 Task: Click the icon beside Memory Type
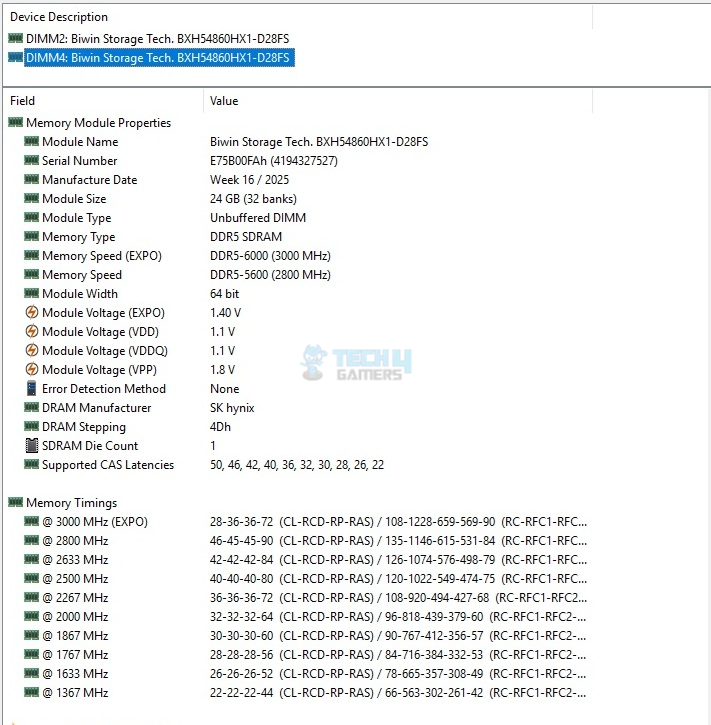pyautogui.click(x=31, y=236)
